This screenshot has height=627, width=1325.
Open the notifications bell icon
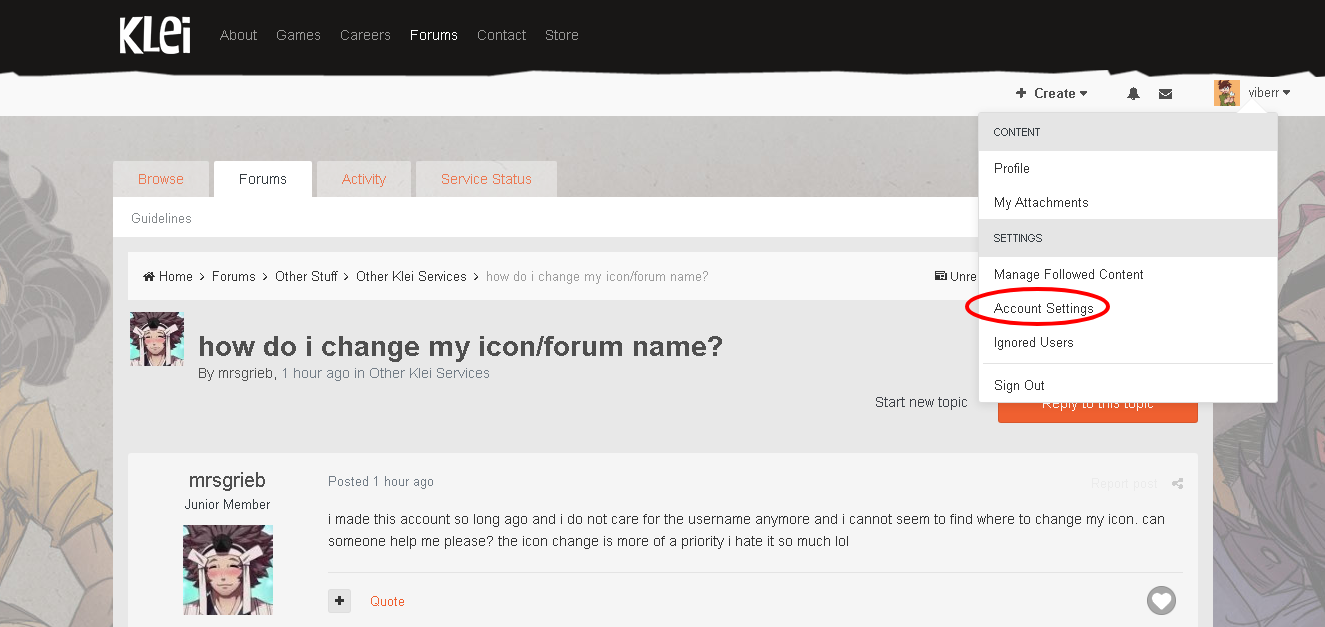pos(1133,93)
